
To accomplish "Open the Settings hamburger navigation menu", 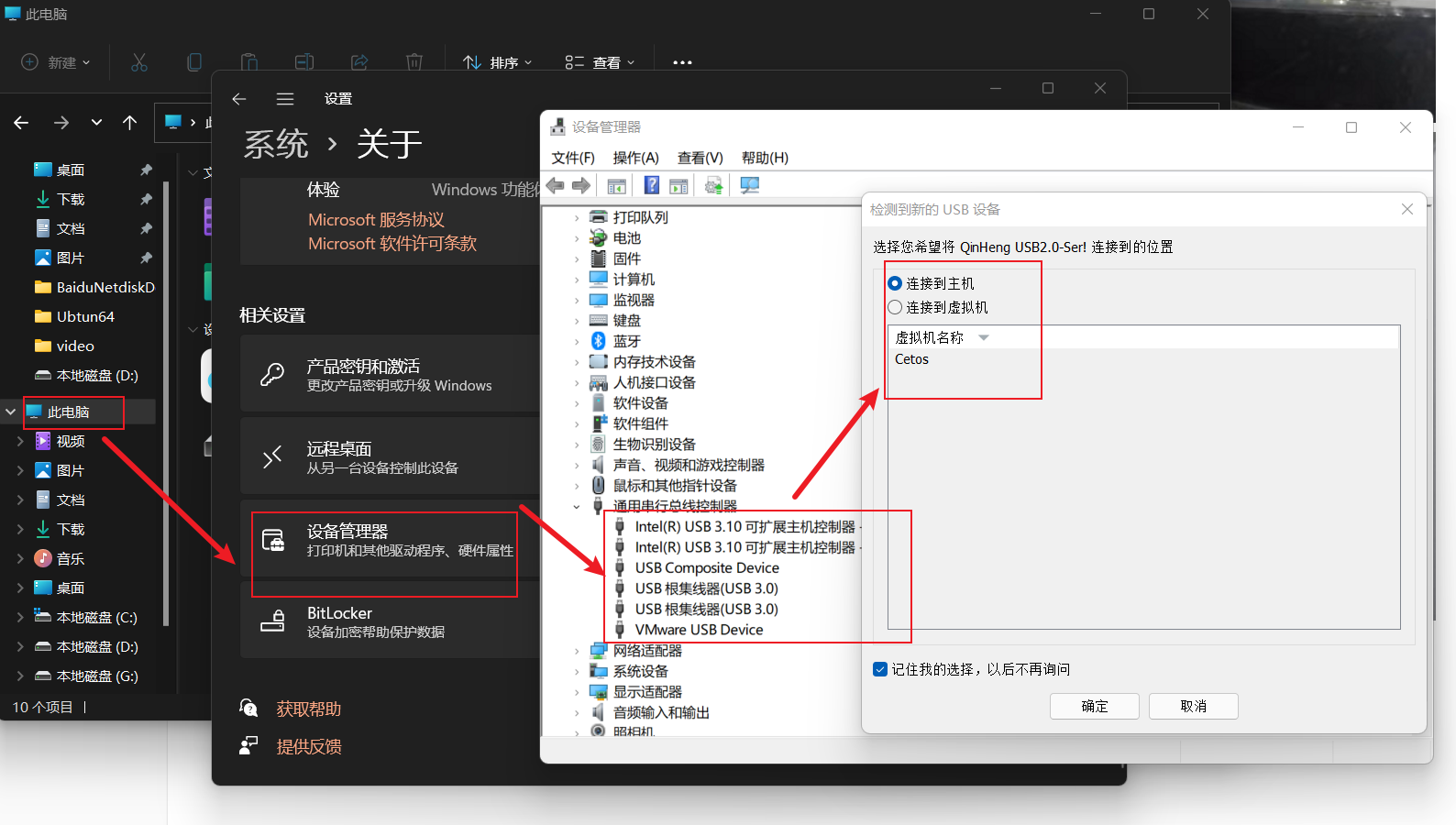I will (x=285, y=99).
